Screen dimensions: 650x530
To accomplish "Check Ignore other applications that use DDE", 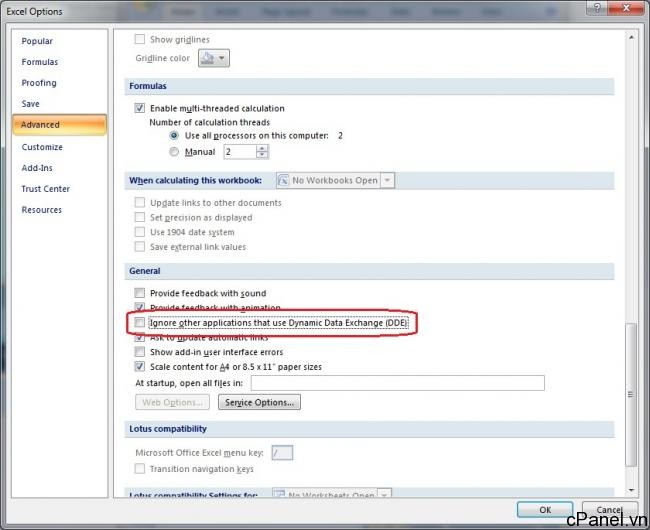I will pos(140,322).
